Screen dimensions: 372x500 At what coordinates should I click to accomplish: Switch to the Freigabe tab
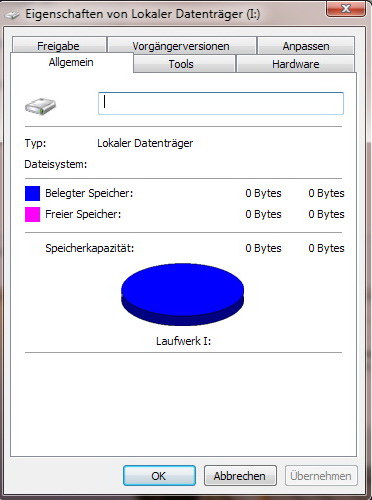[x=59, y=46]
